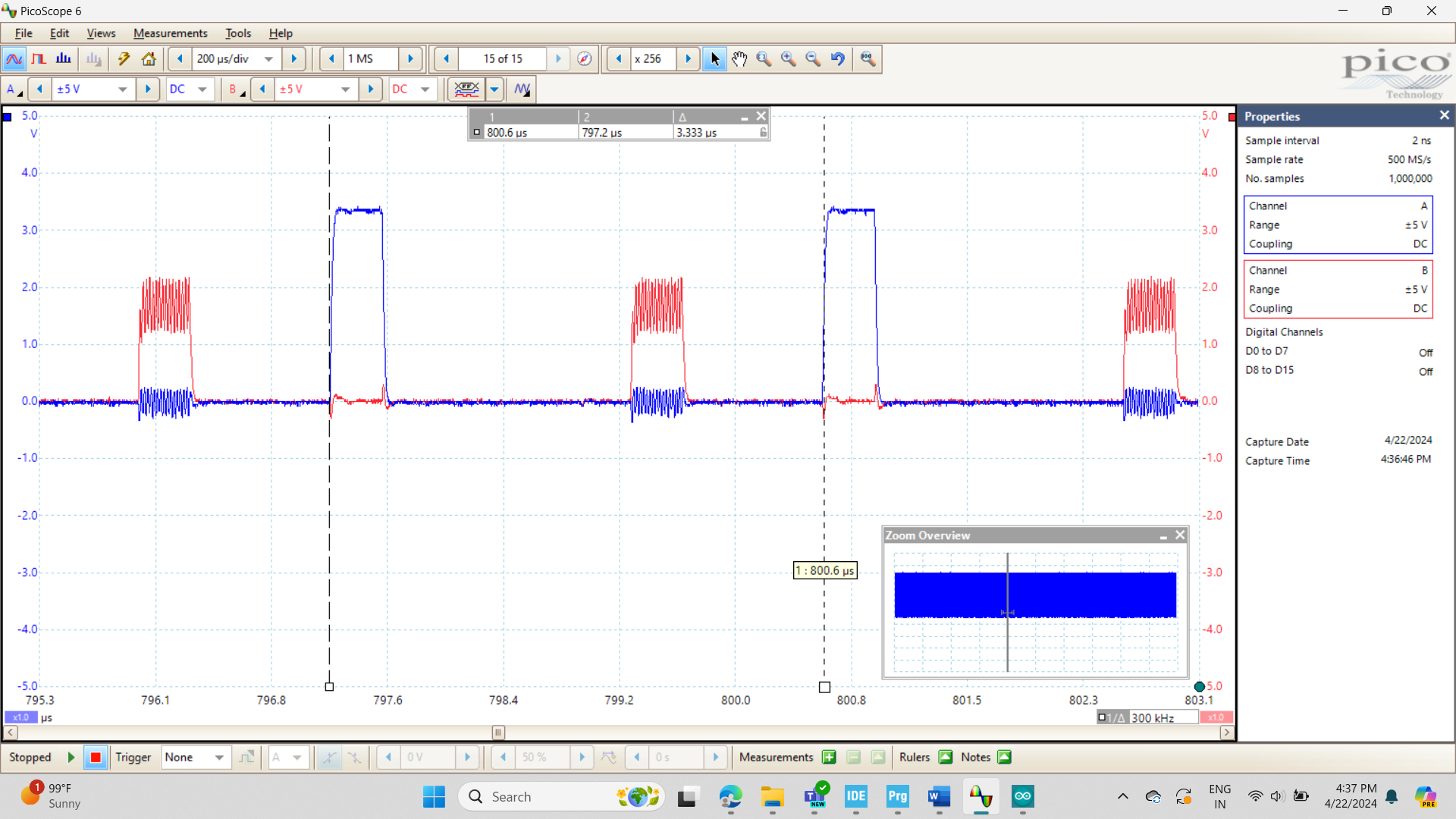This screenshot has height=819, width=1456.
Task: Select the Scope view mode icon
Action: pyautogui.click(x=14, y=58)
